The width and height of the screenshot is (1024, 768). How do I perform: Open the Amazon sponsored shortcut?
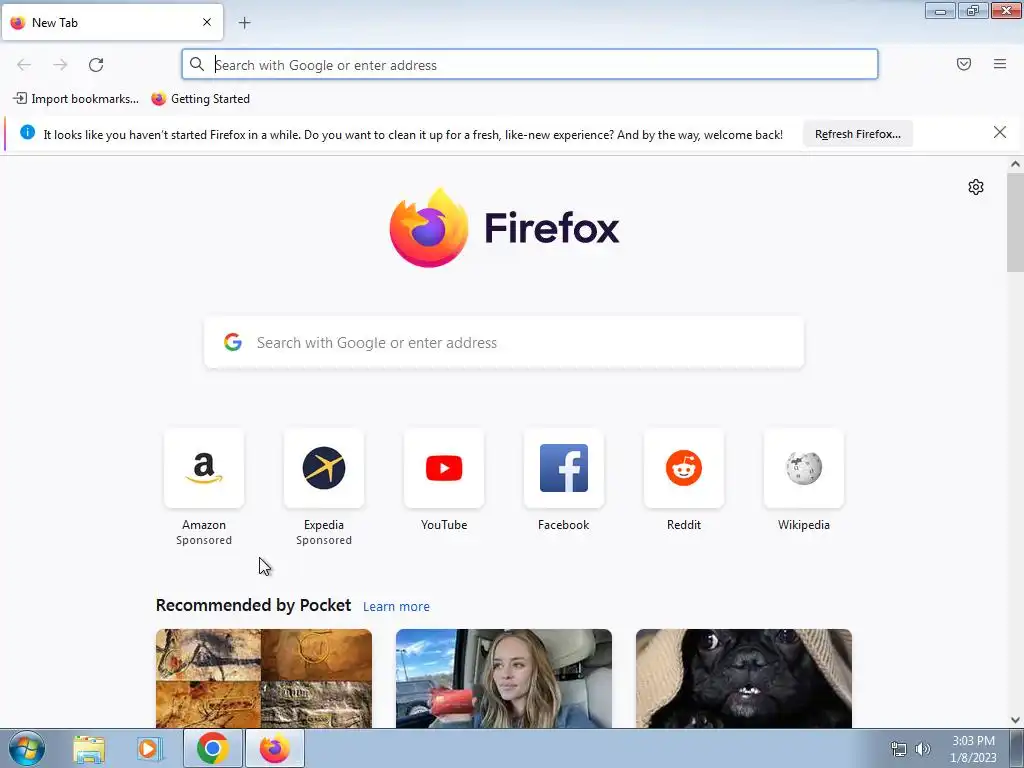coord(204,468)
